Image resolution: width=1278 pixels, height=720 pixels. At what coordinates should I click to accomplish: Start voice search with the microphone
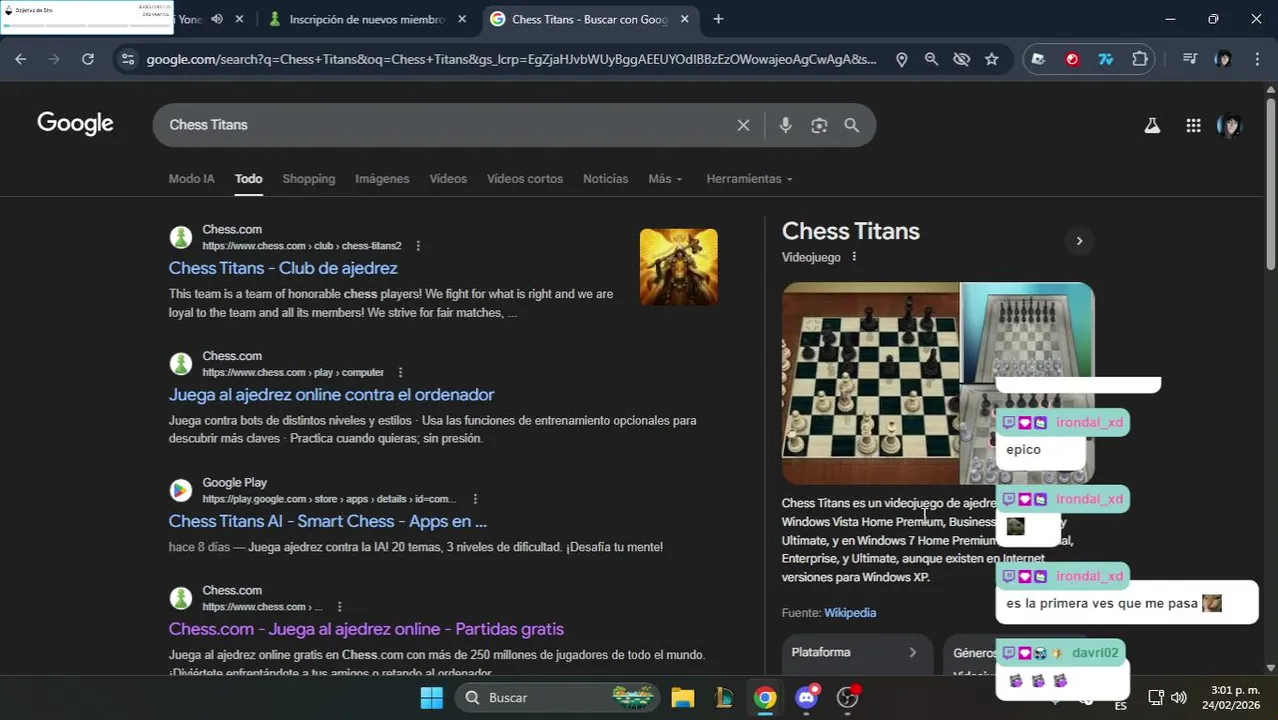click(x=785, y=125)
